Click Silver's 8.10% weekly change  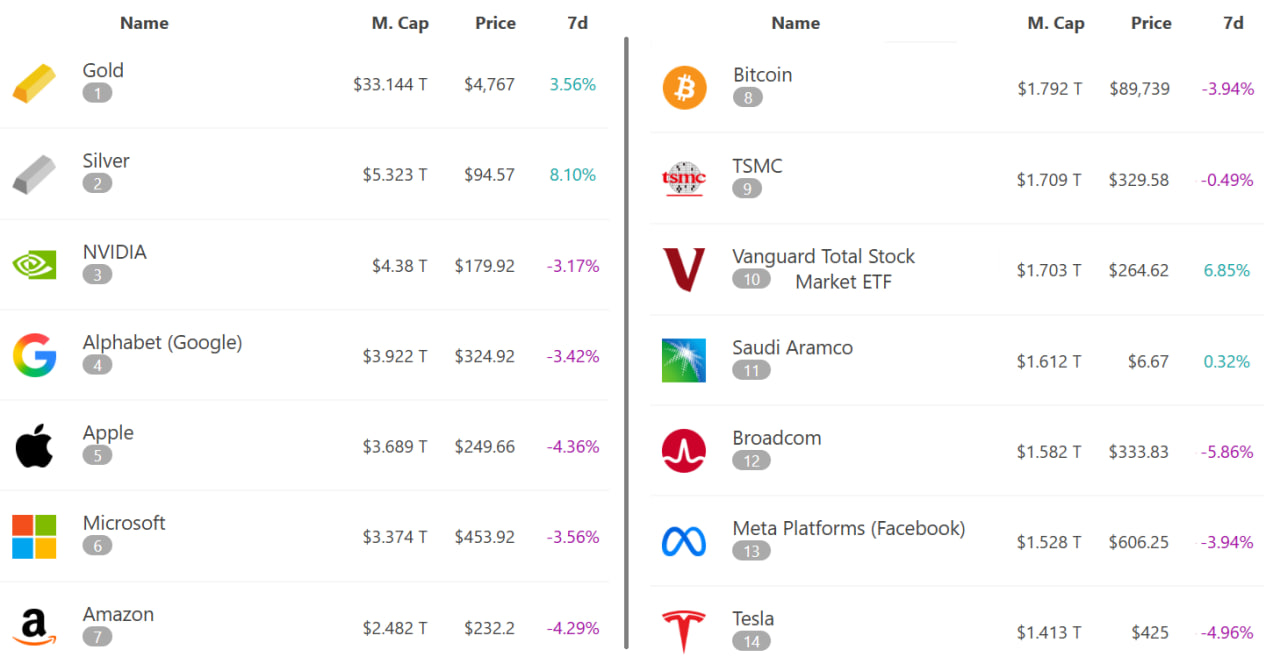(572, 175)
